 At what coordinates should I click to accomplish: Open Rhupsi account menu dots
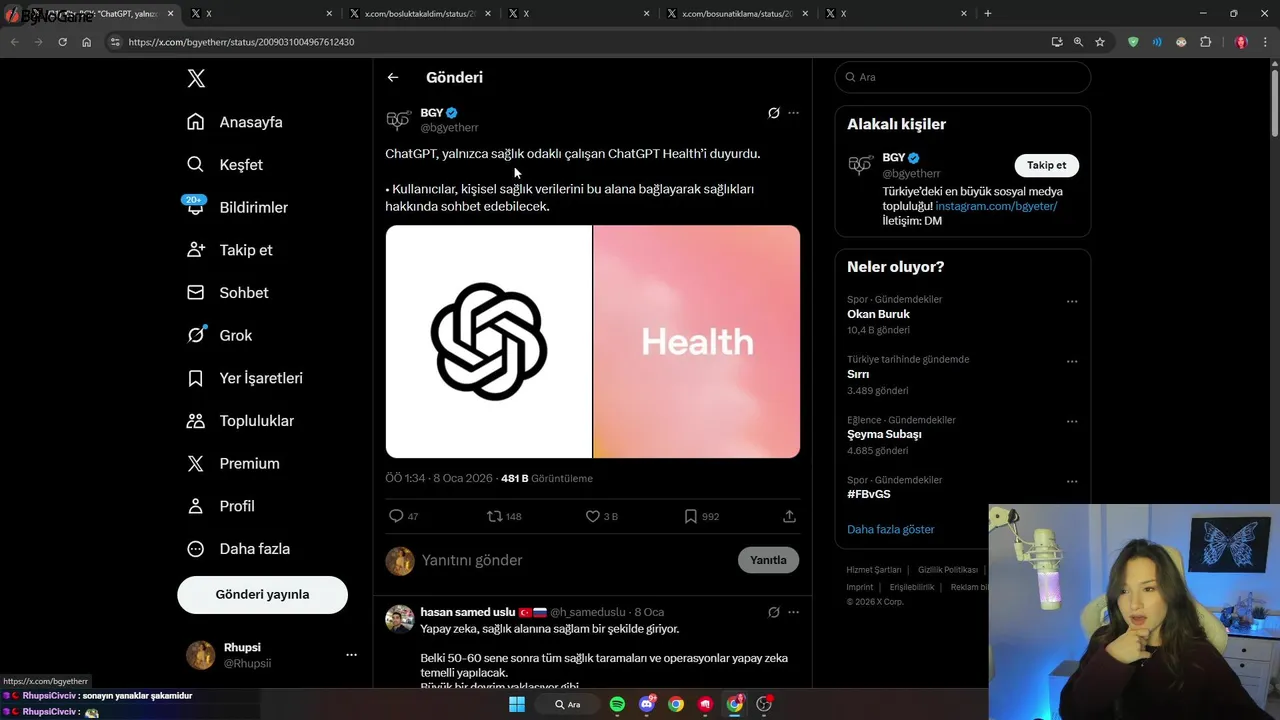coord(351,655)
